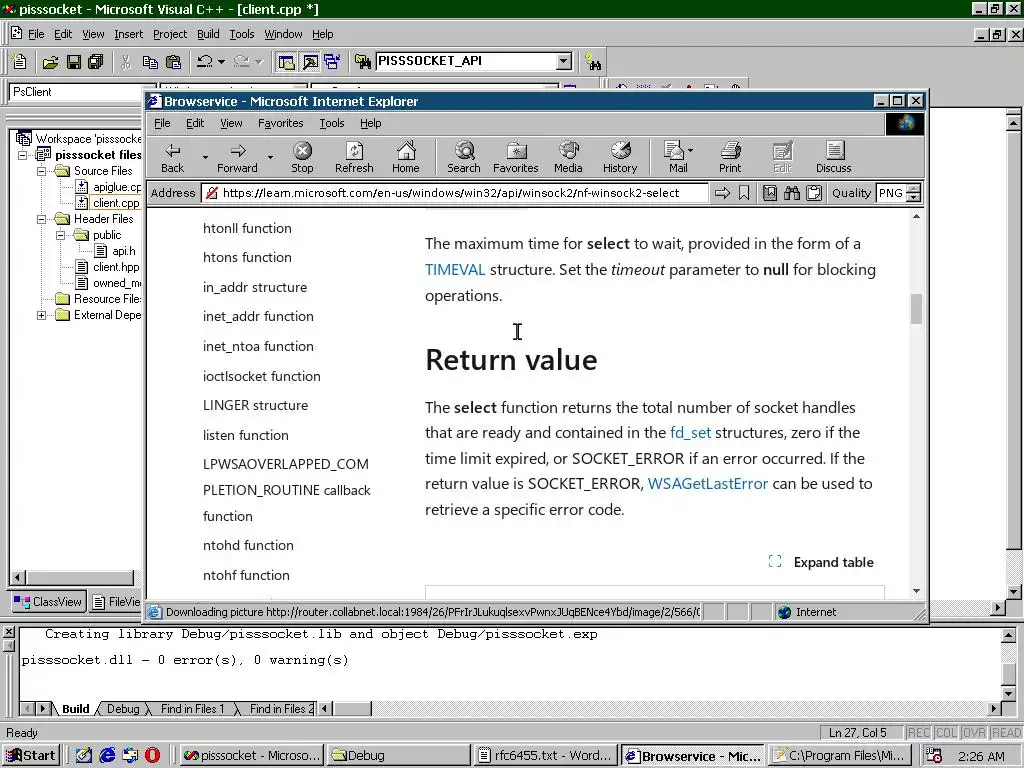
Task: Launch Opera from the quick launch bar
Action: [x=152, y=756]
